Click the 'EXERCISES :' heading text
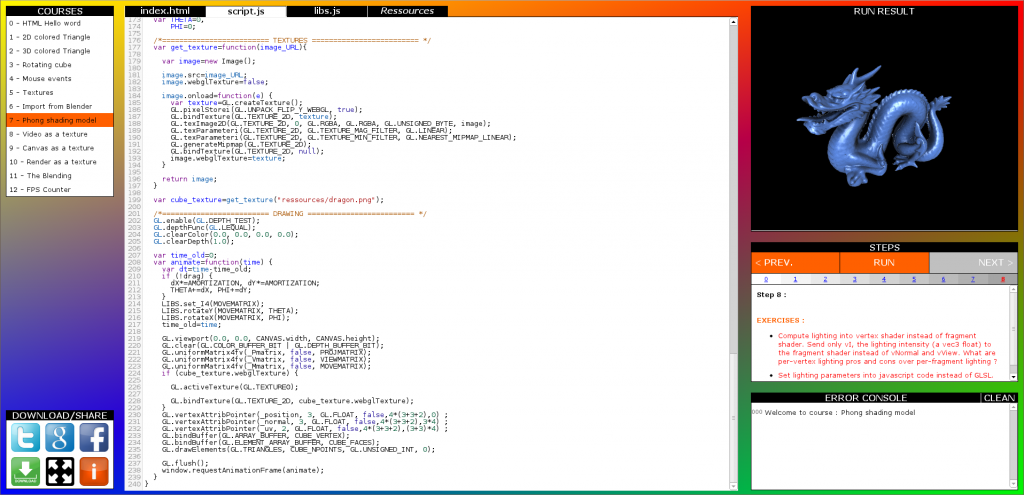 [780, 321]
